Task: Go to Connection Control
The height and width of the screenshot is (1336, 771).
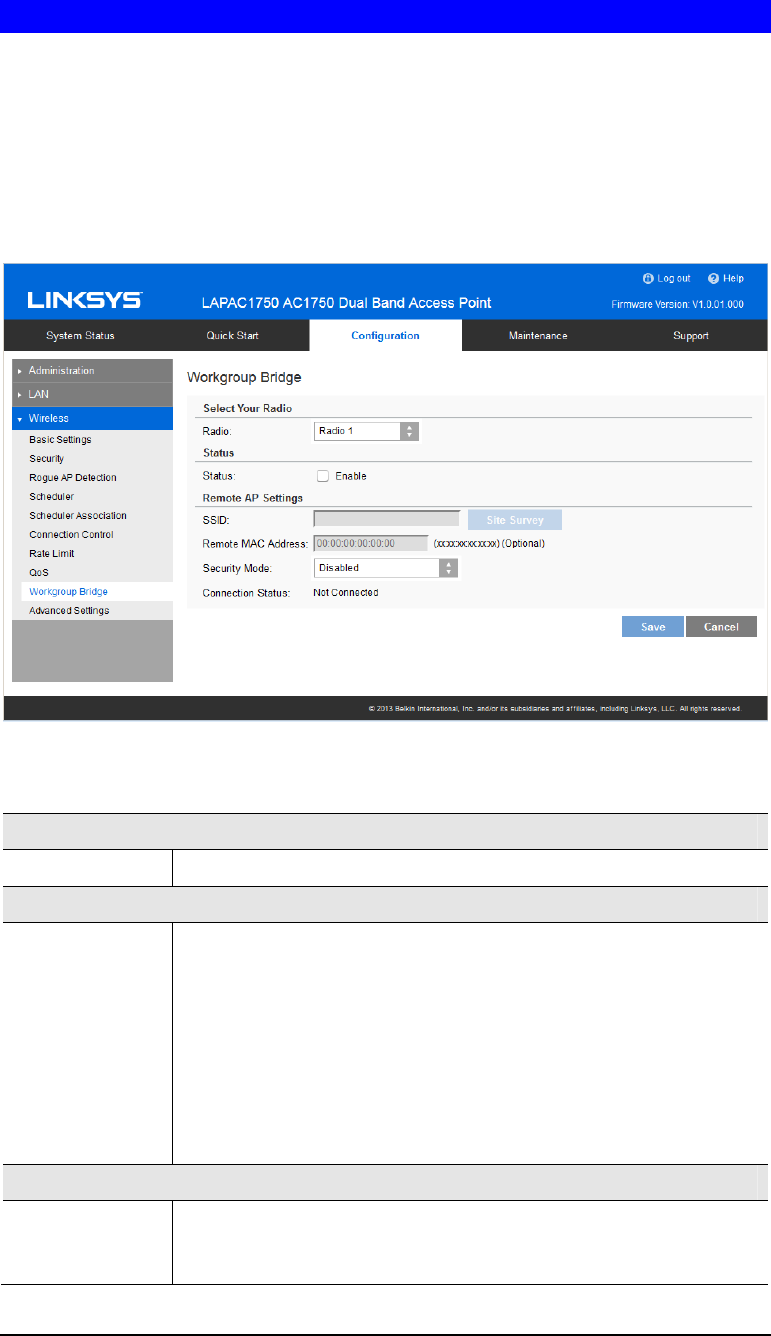Action: [x=71, y=535]
